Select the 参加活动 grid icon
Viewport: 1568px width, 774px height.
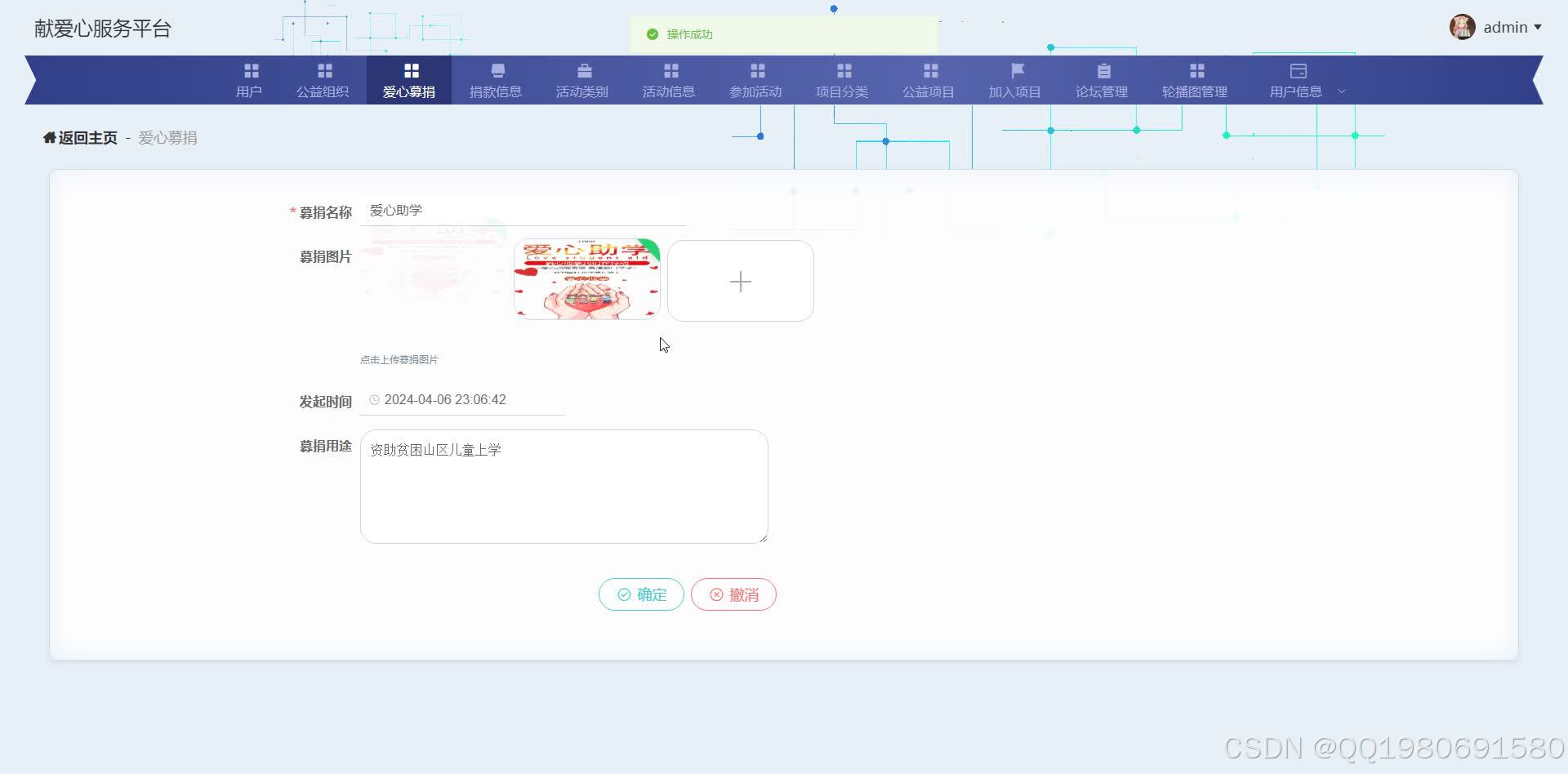[x=755, y=70]
